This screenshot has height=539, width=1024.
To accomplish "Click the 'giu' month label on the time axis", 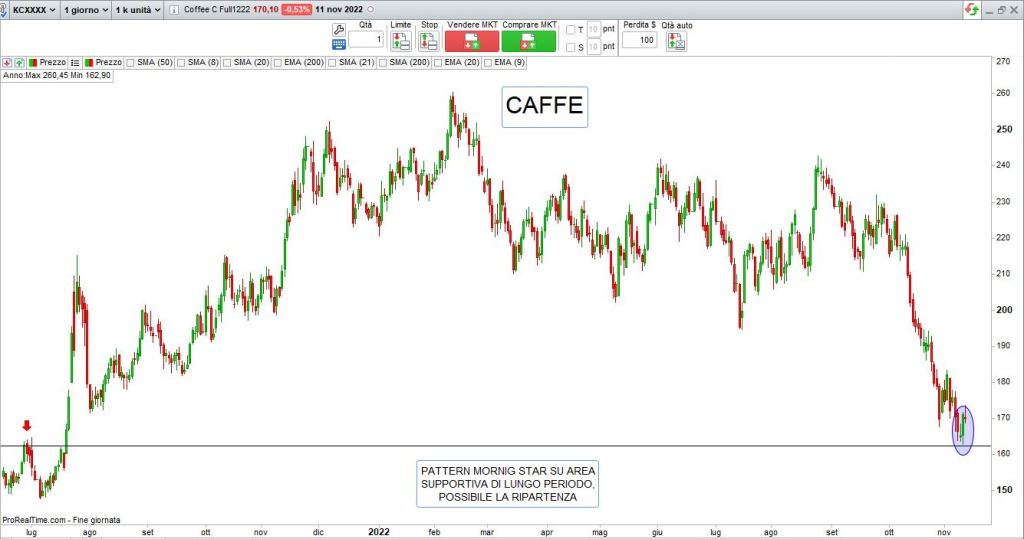I will click(x=657, y=532).
